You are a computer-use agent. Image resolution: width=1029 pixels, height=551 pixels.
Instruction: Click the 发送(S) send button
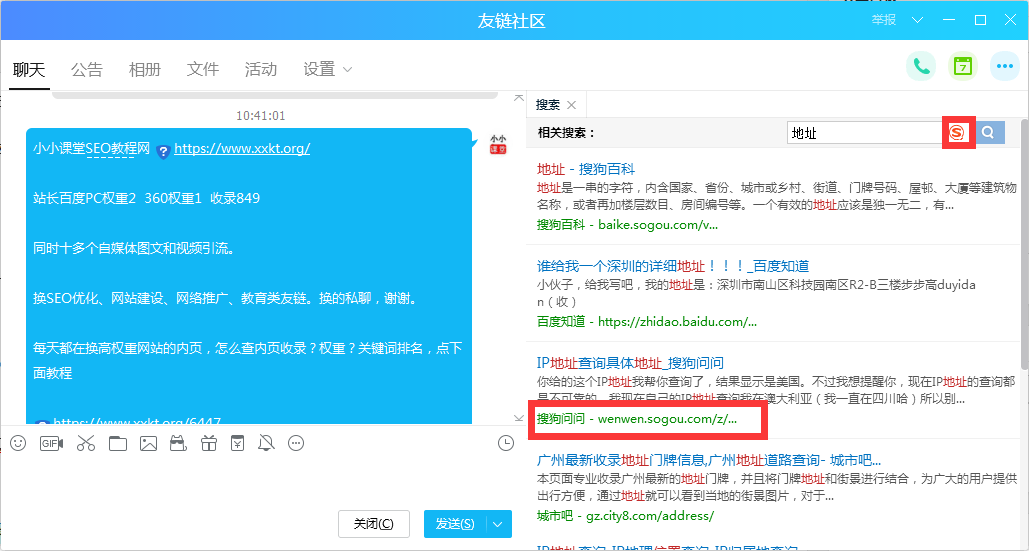(455, 524)
